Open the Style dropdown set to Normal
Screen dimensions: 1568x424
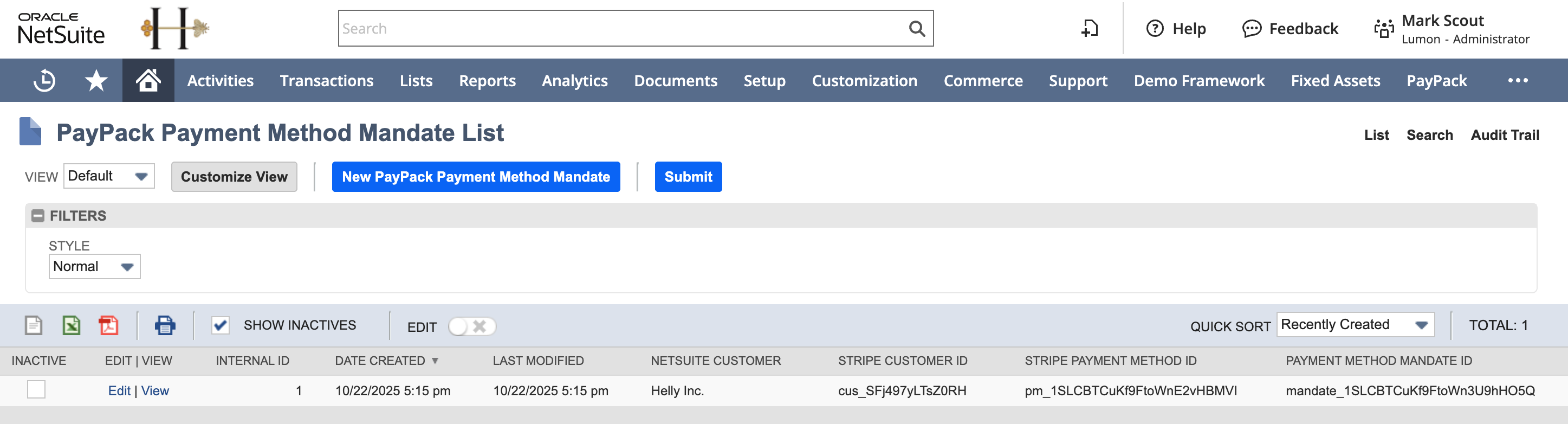tap(94, 266)
